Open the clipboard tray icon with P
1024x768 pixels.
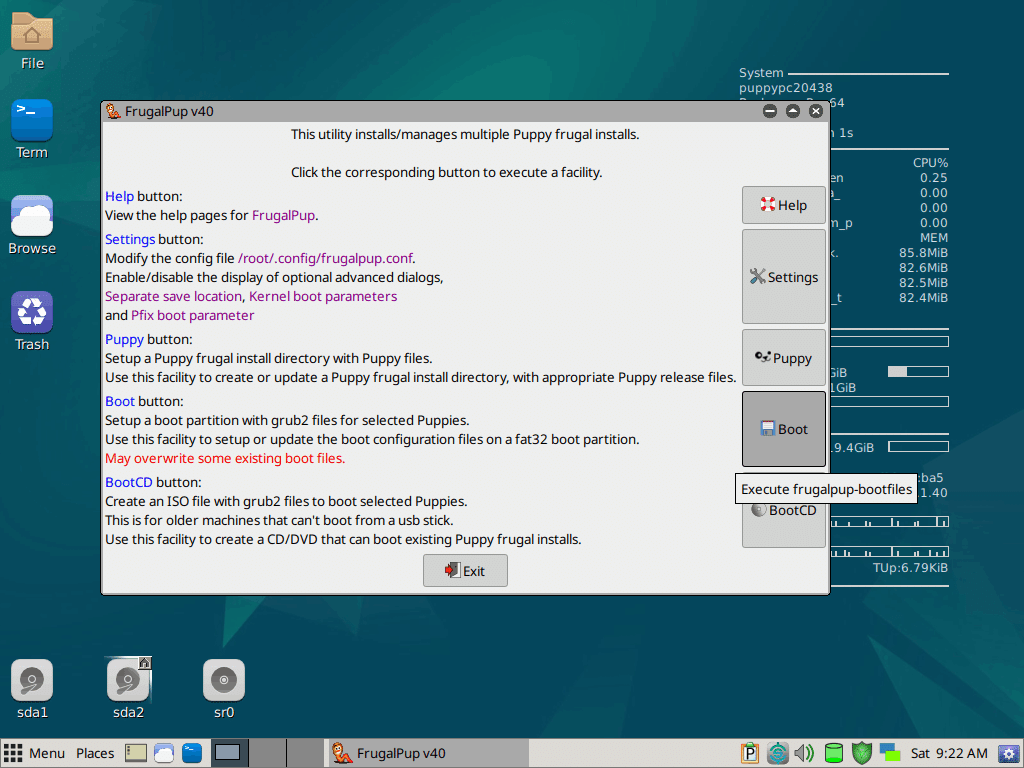click(x=749, y=753)
